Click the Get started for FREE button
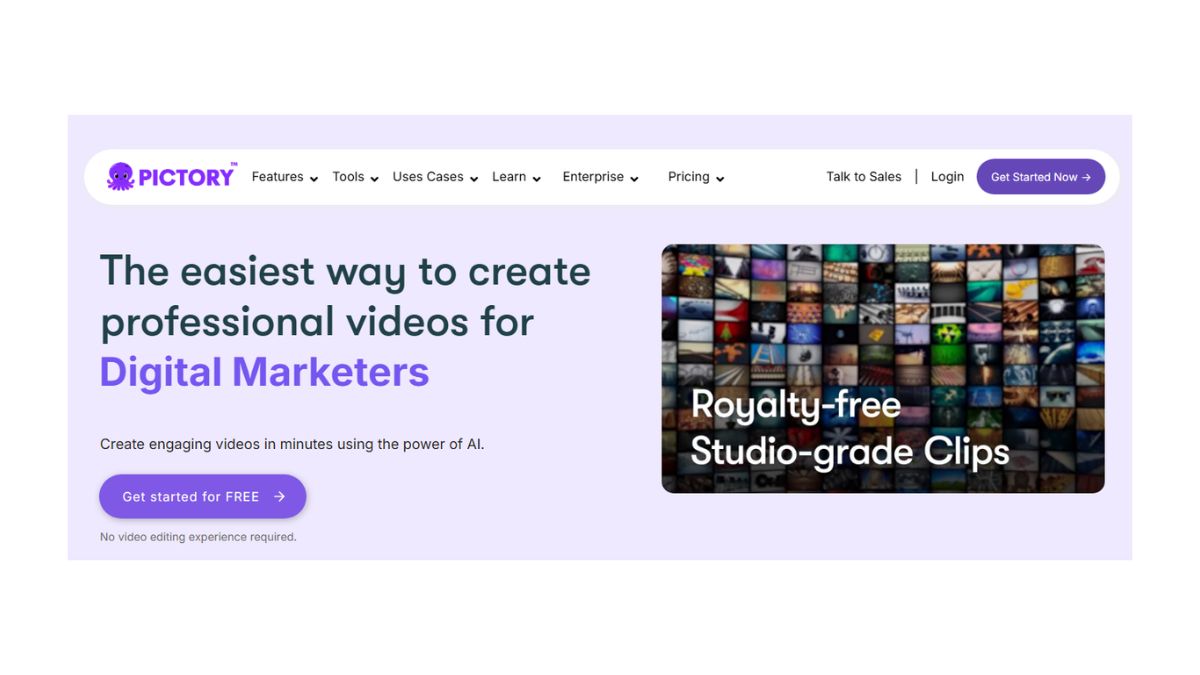1200x675 pixels. click(x=203, y=496)
